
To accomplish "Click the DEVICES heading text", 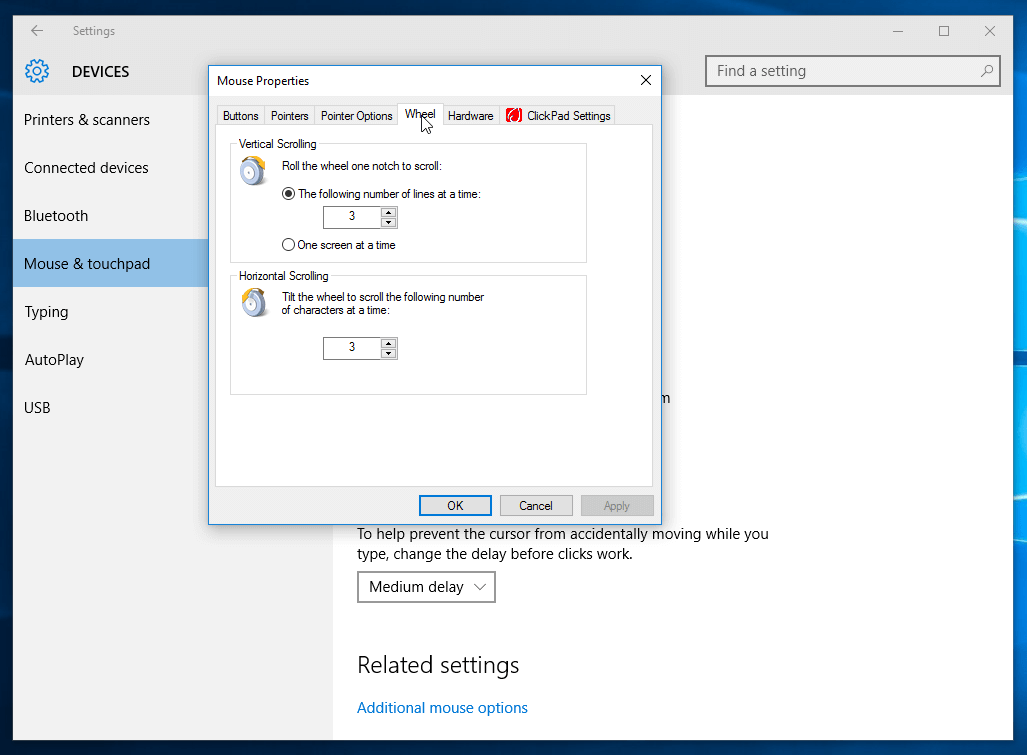I will (x=100, y=71).
